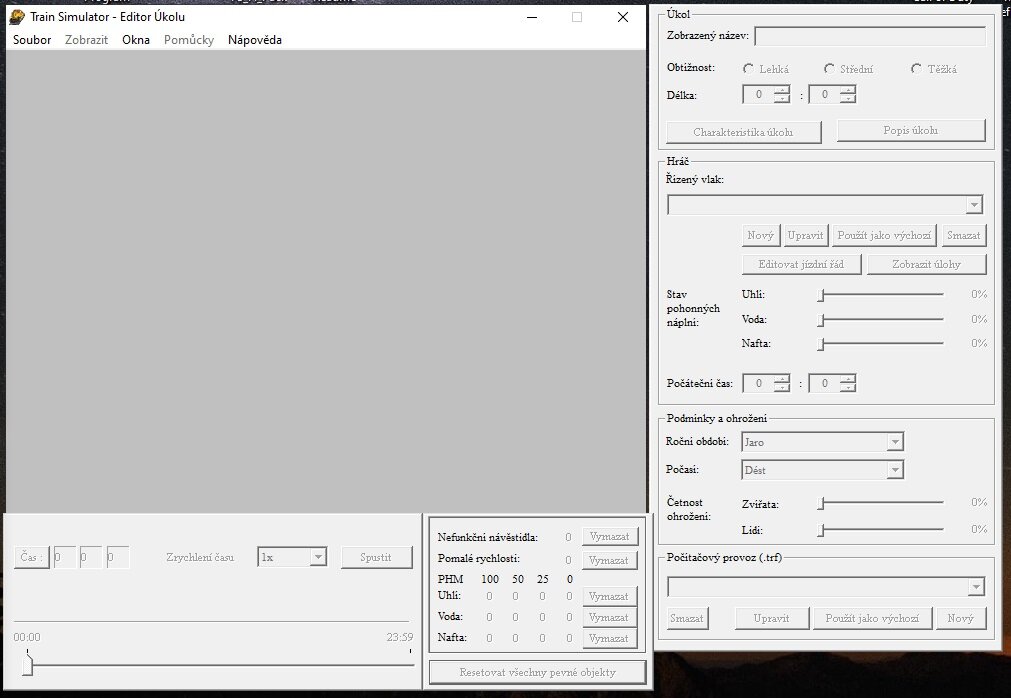Click the Train Simulator app icon in title bar
The height and width of the screenshot is (698, 1011).
point(17,17)
